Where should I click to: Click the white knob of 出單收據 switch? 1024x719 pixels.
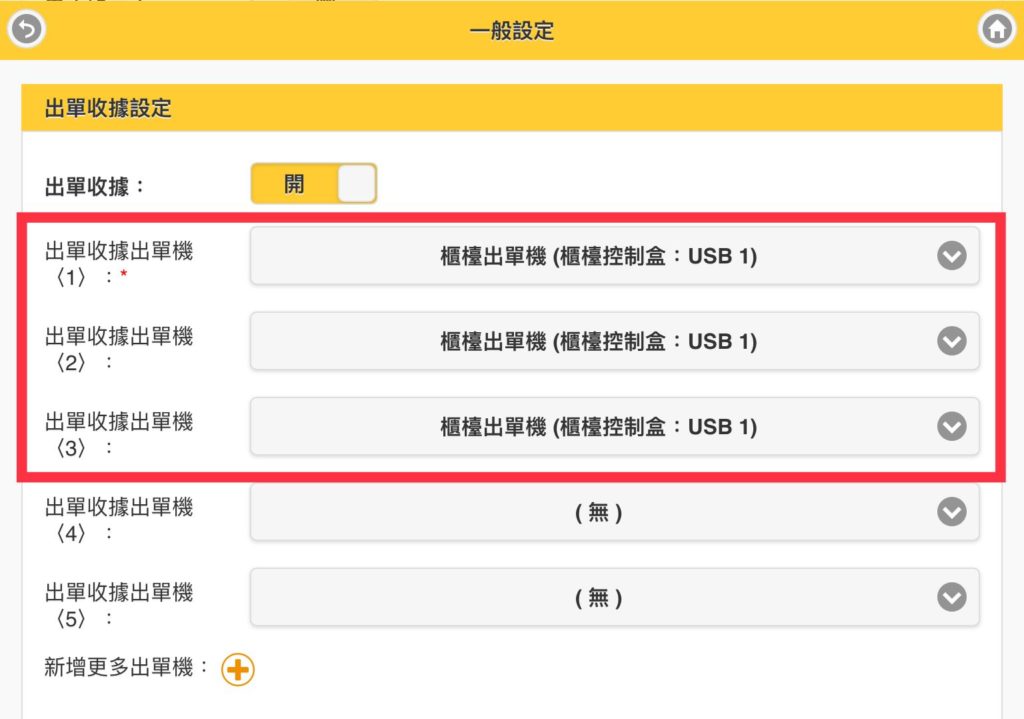tap(357, 184)
